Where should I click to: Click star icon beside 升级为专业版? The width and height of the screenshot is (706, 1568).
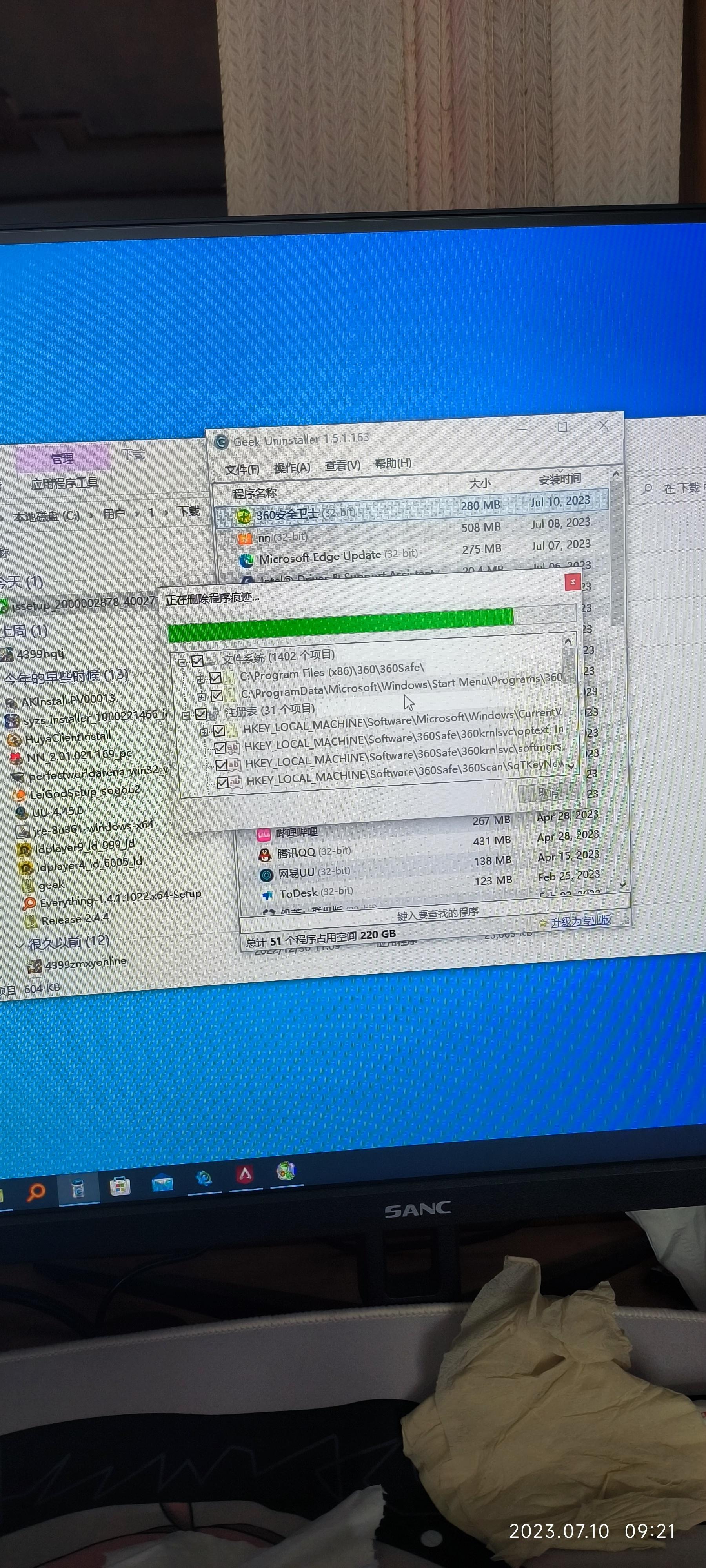[543, 923]
